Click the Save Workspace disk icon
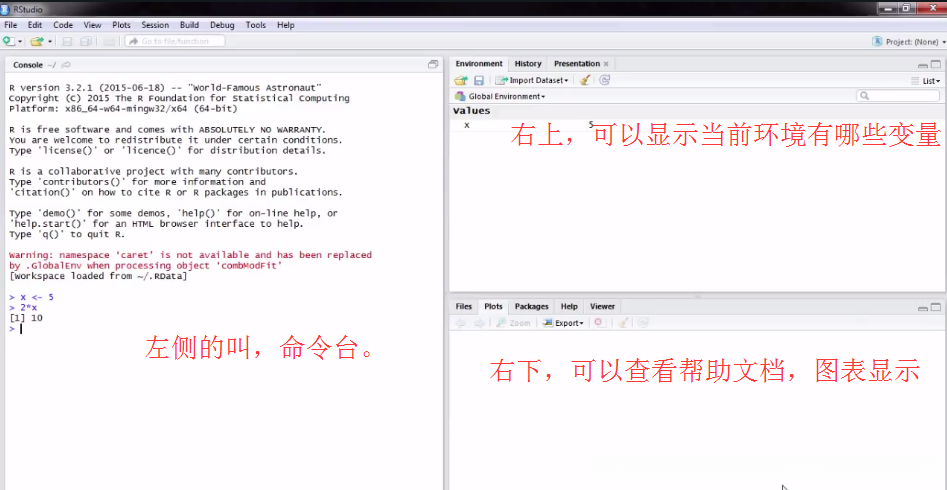This screenshot has width=947, height=490. tap(479, 80)
